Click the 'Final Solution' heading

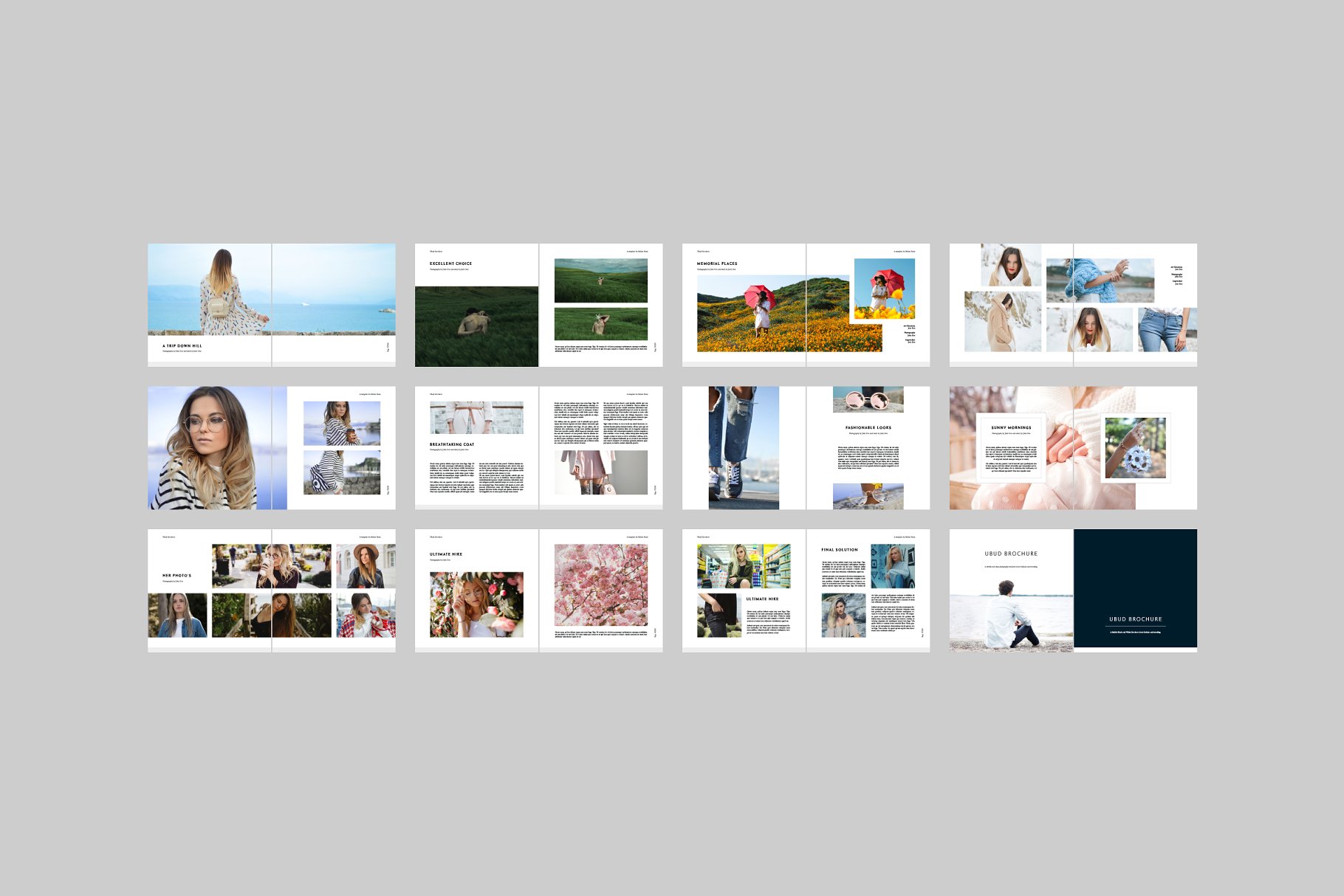[x=840, y=550]
